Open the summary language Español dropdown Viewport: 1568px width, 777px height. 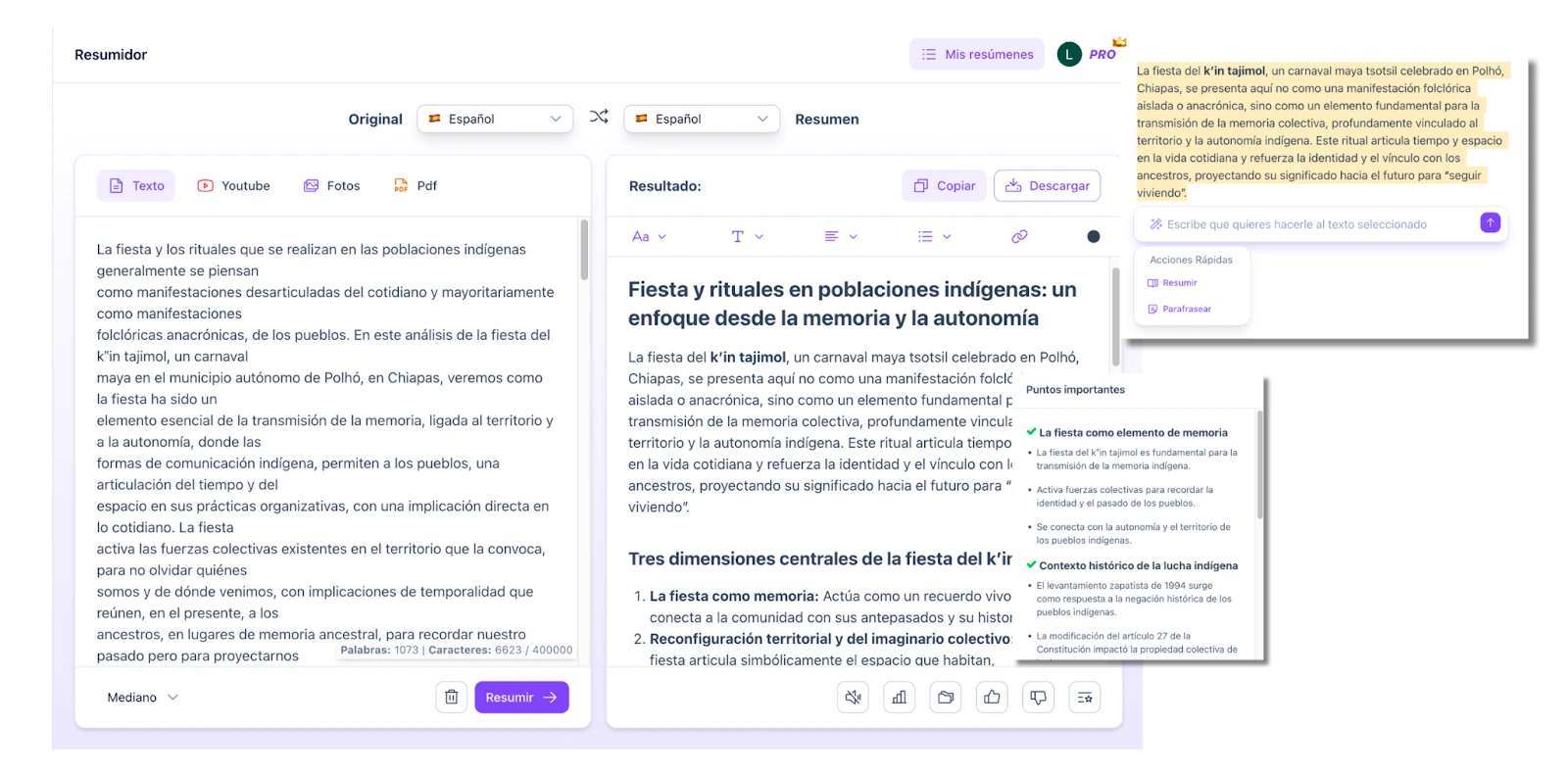pos(702,119)
